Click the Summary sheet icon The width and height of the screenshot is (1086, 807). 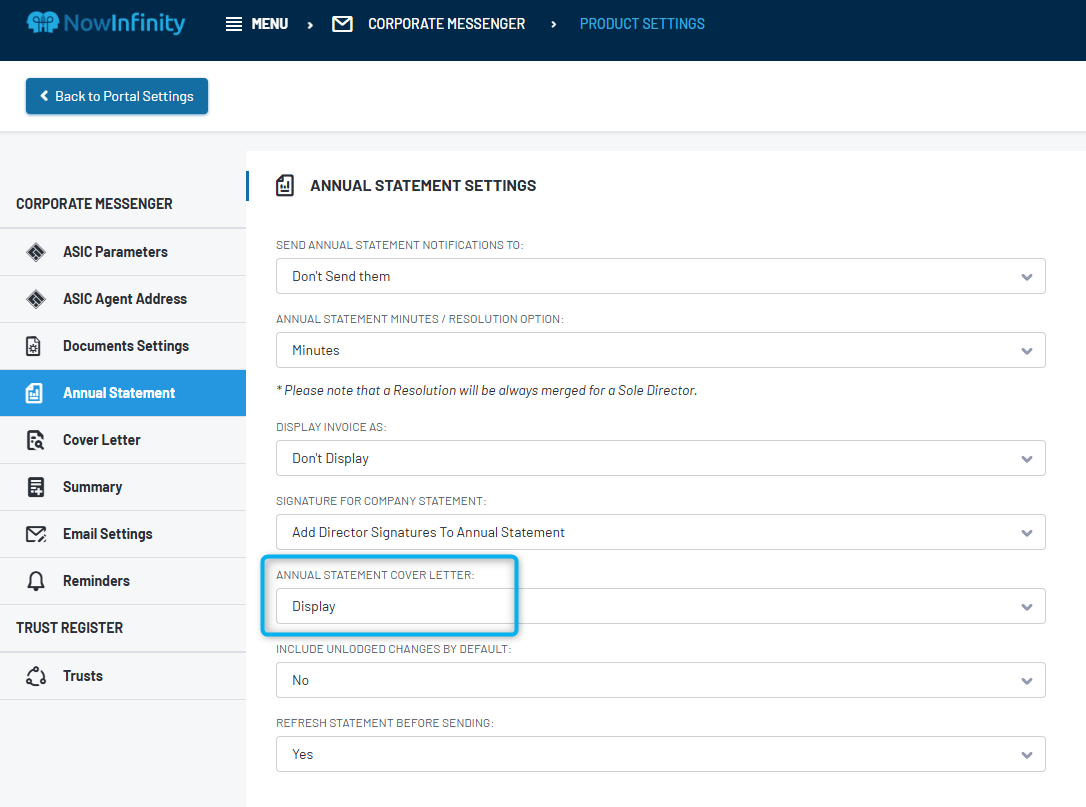(35, 487)
